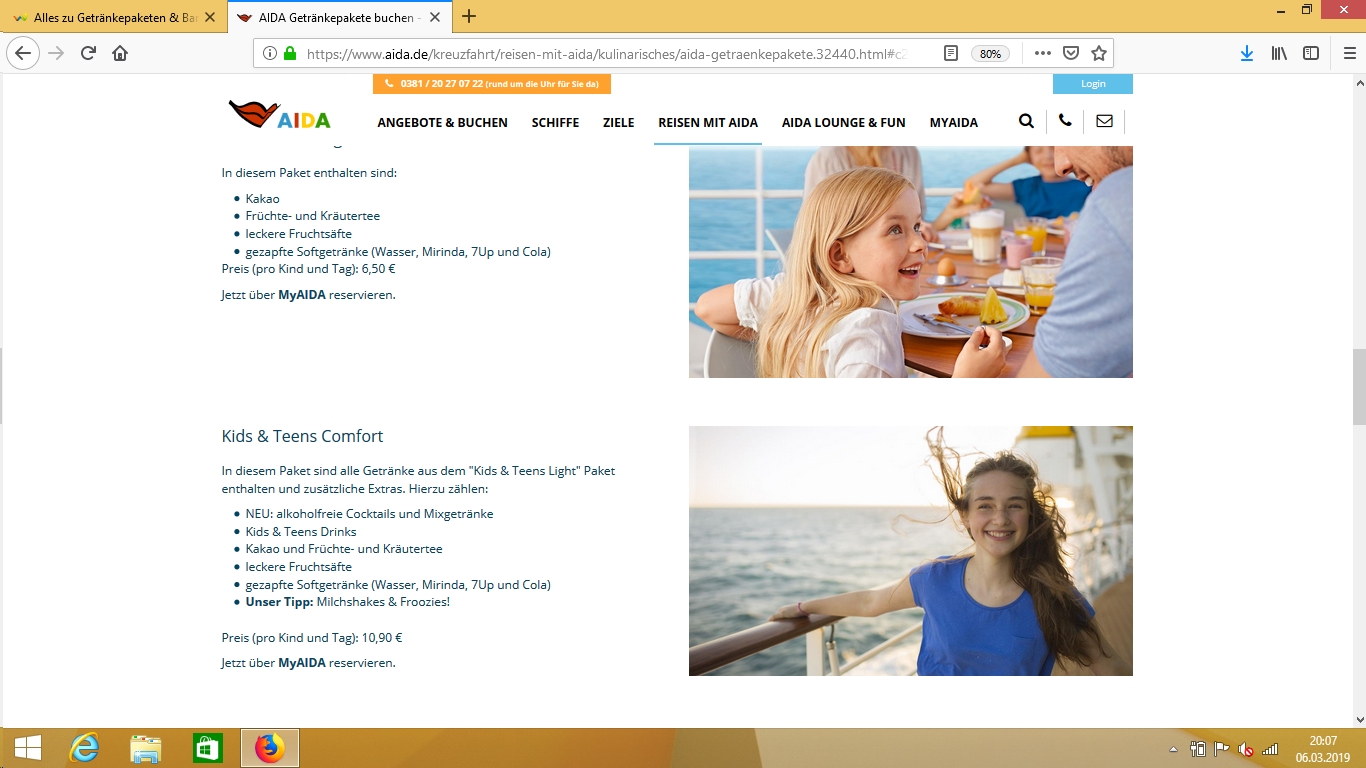
Task: Open the page actions three-dot menu
Action: click(x=1042, y=53)
